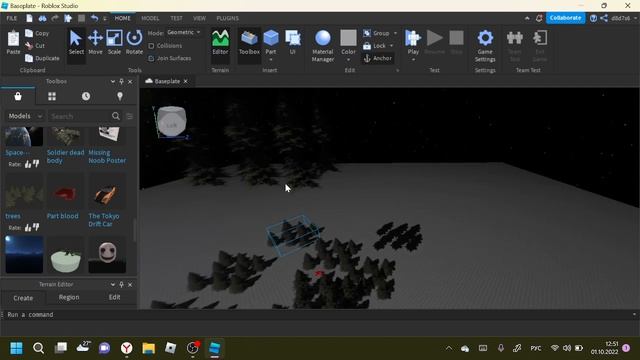Viewport: 640px width, 360px height.
Task: Switch to the TEST ribbon tab
Action: tap(176, 18)
